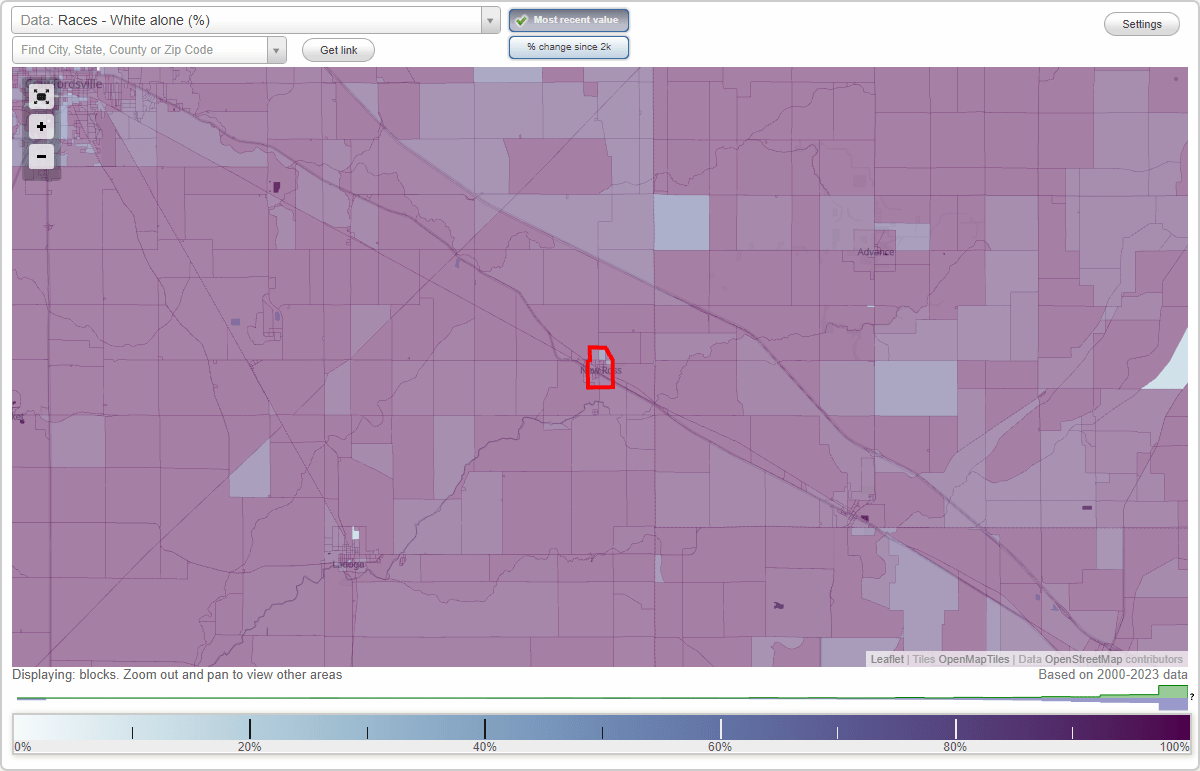Click the red-outlined New Ross region
Image resolution: width=1200 pixels, height=771 pixels.
point(600,368)
